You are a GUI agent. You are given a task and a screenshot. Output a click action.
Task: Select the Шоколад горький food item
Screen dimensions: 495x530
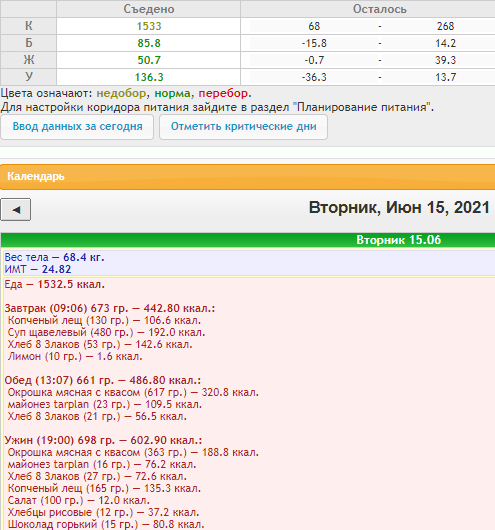click(106, 524)
